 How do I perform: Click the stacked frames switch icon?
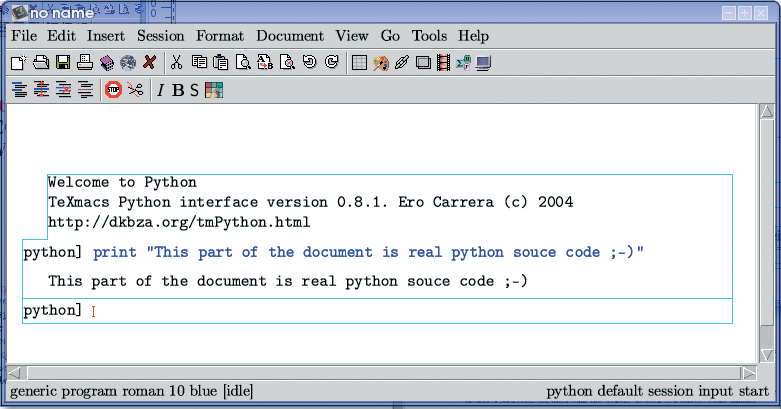(423, 63)
